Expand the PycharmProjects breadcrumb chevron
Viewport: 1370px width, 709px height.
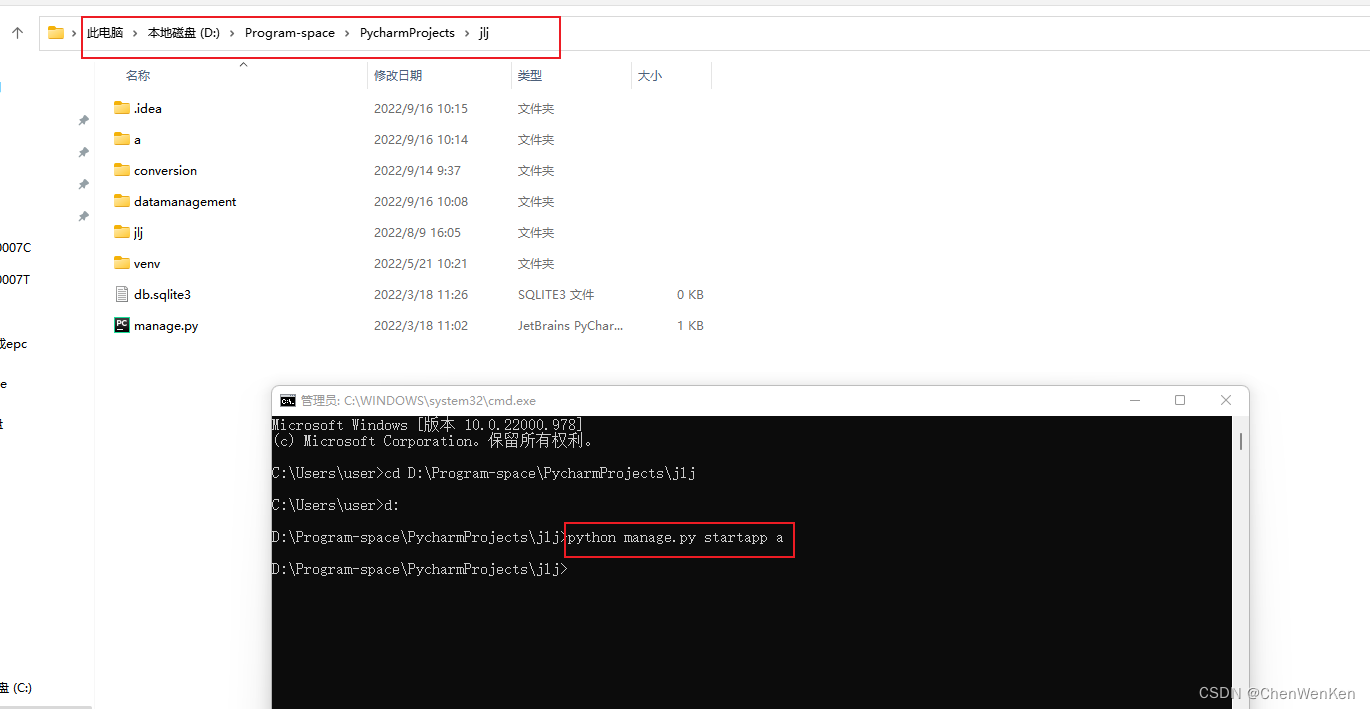tap(466, 32)
